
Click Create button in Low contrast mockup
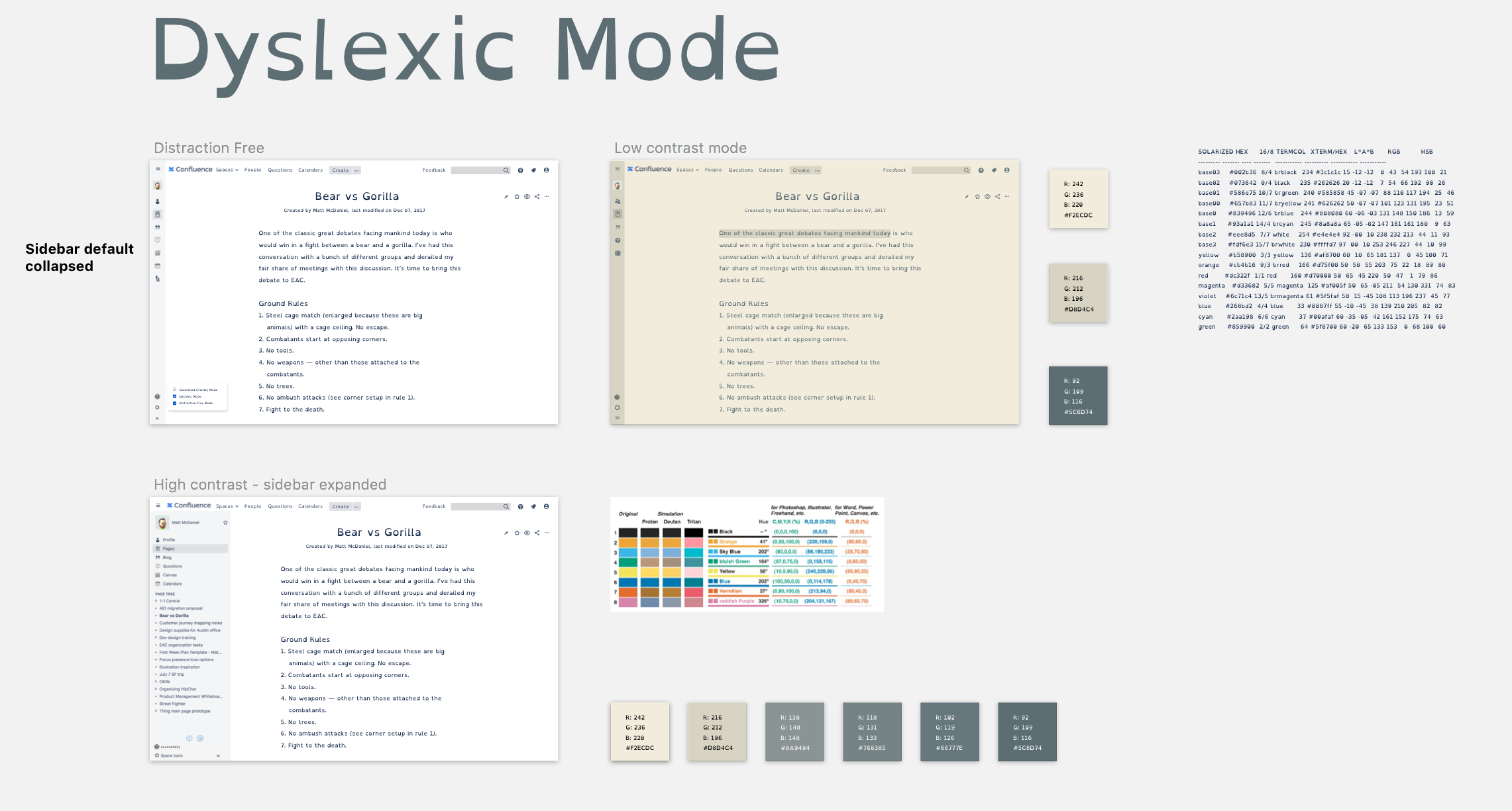(801, 170)
